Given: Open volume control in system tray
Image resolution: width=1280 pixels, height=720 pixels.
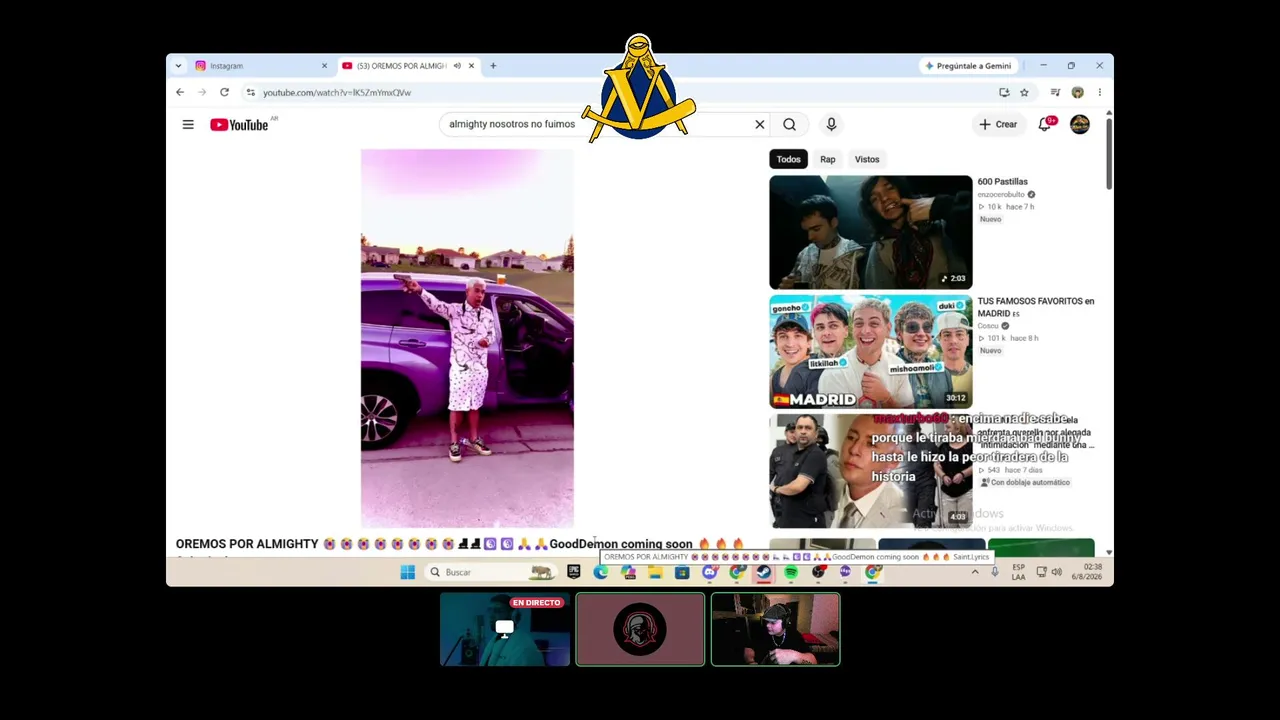Looking at the screenshot, I should (1057, 572).
